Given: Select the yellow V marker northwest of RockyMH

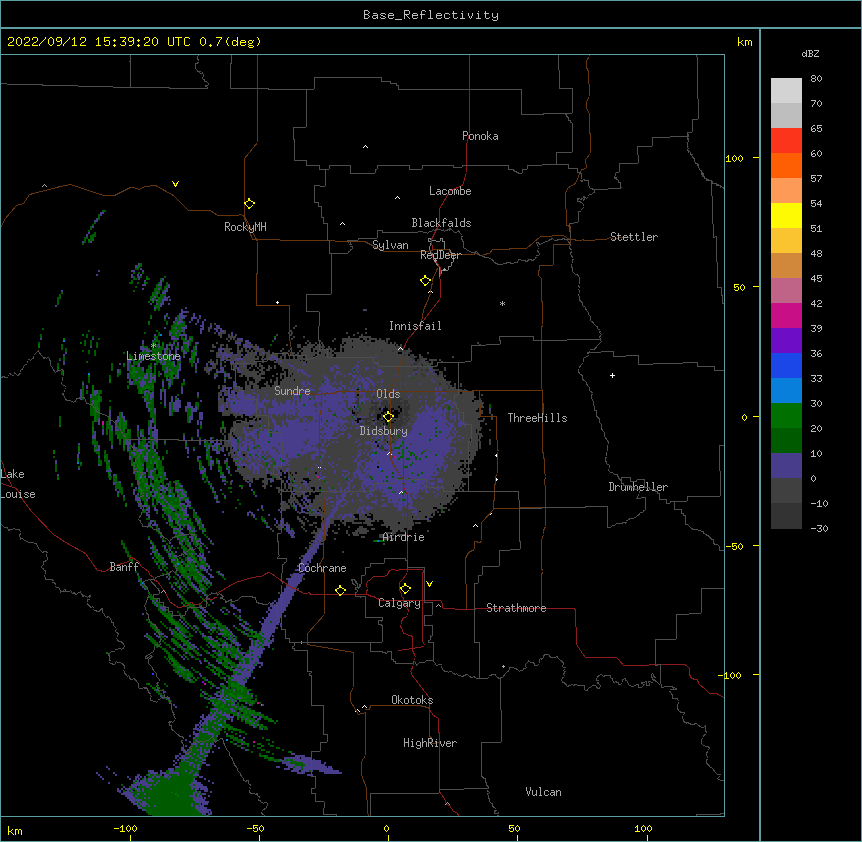Looking at the screenshot, I should click(175, 184).
